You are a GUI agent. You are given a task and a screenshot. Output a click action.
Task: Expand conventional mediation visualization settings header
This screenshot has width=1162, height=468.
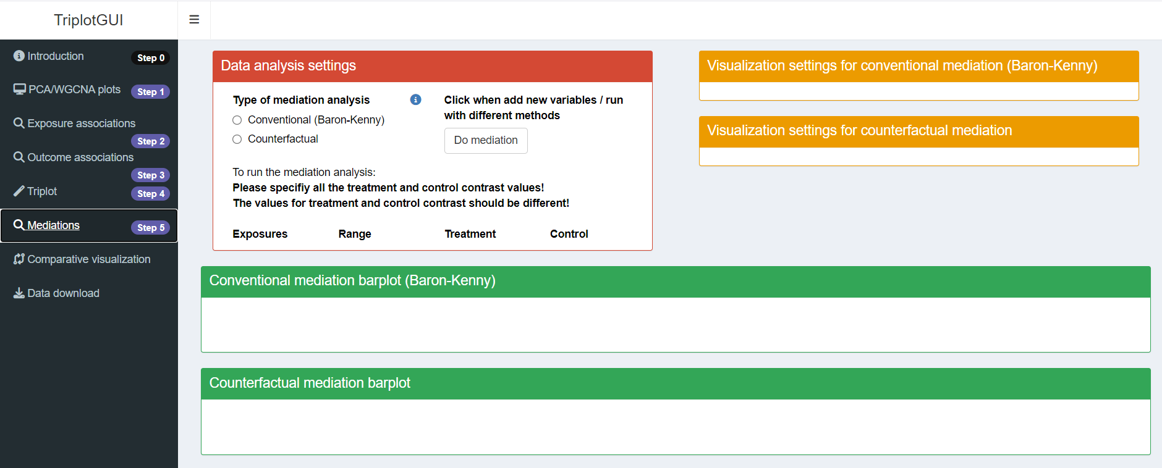pos(918,66)
